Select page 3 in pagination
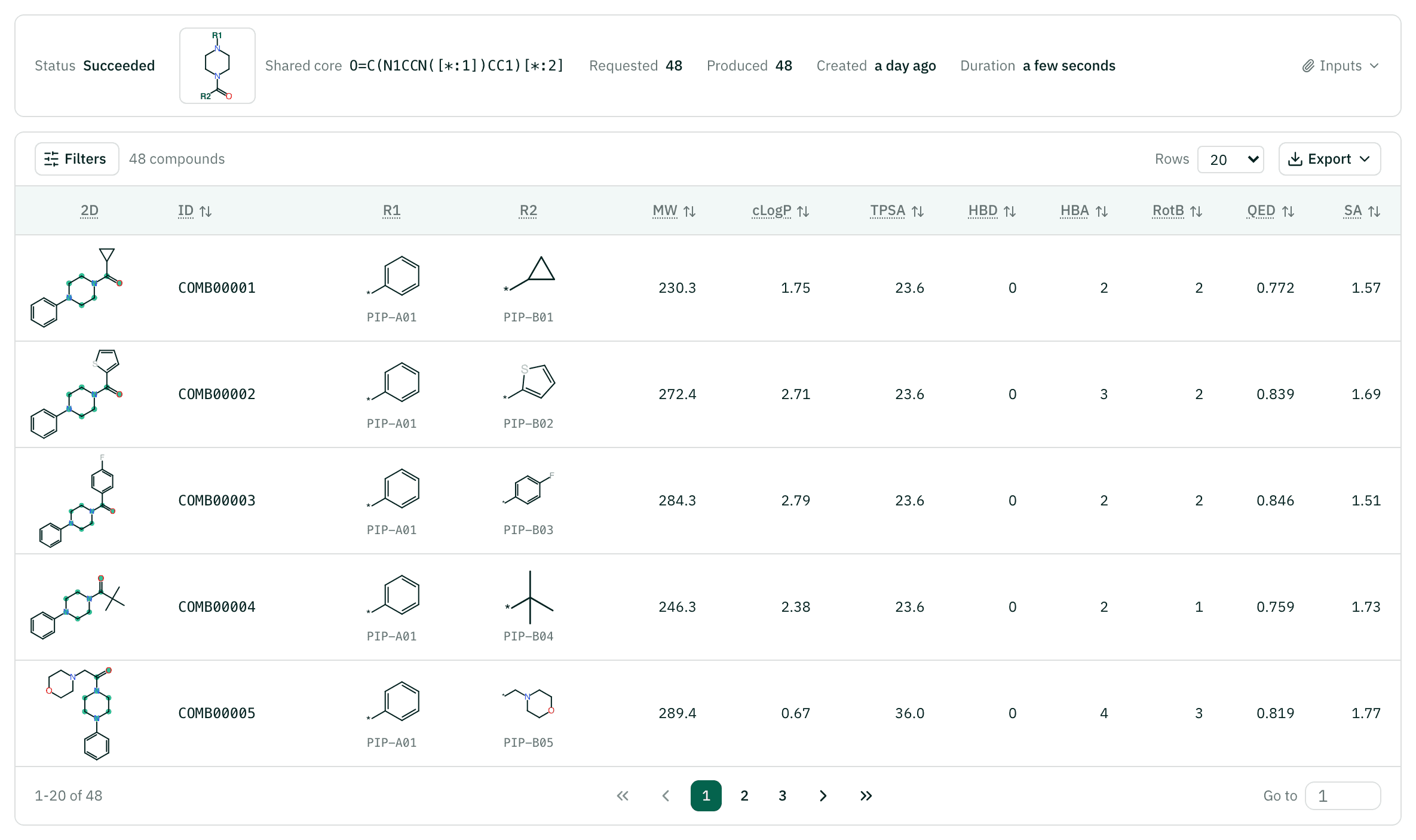 (x=783, y=796)
